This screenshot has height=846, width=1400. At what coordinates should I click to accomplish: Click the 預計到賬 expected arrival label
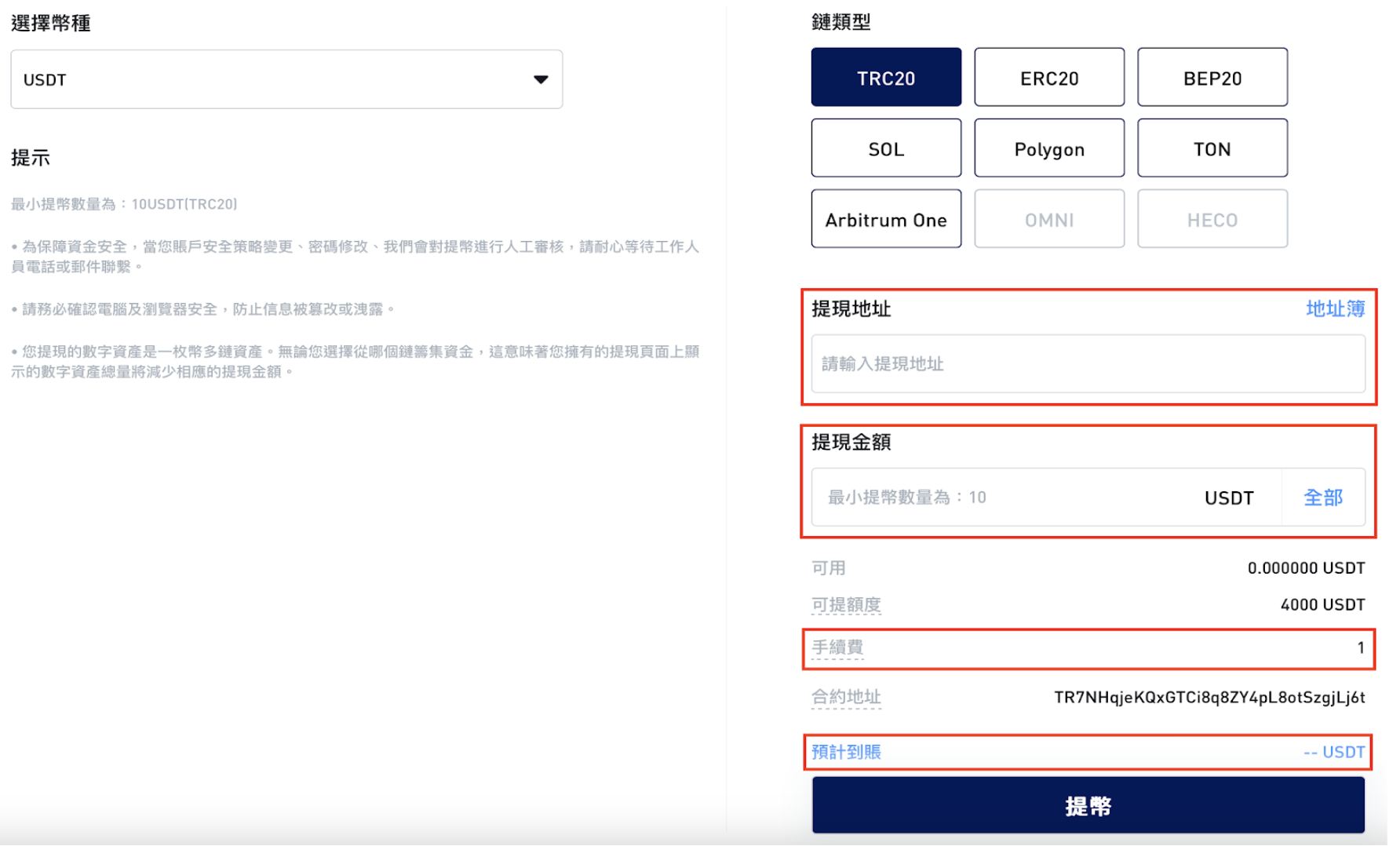click(x=845, y=752)
